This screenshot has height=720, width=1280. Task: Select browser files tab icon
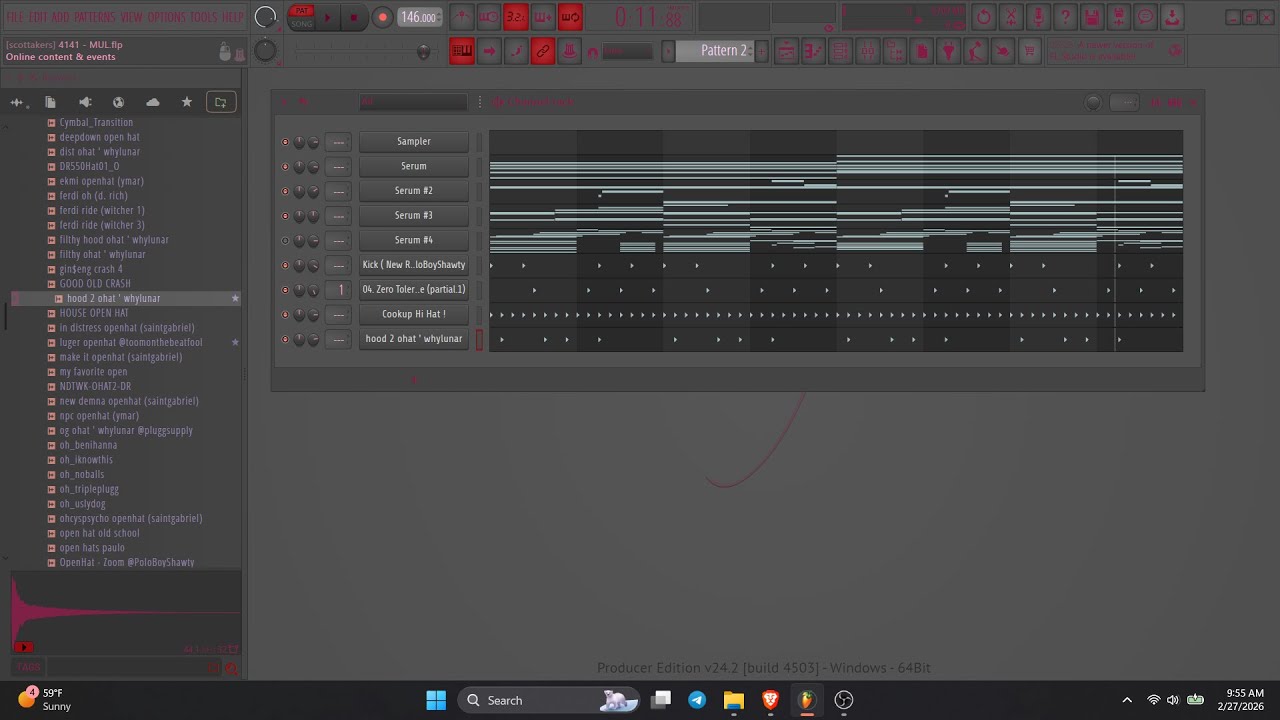50,102
